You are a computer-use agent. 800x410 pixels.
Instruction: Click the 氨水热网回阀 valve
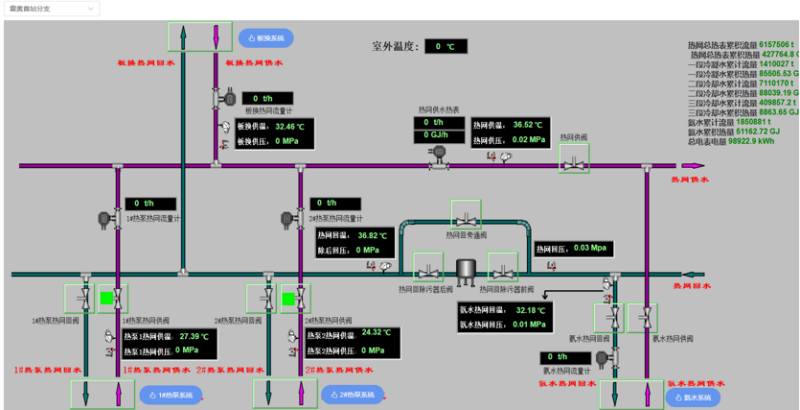click(609, 318)
